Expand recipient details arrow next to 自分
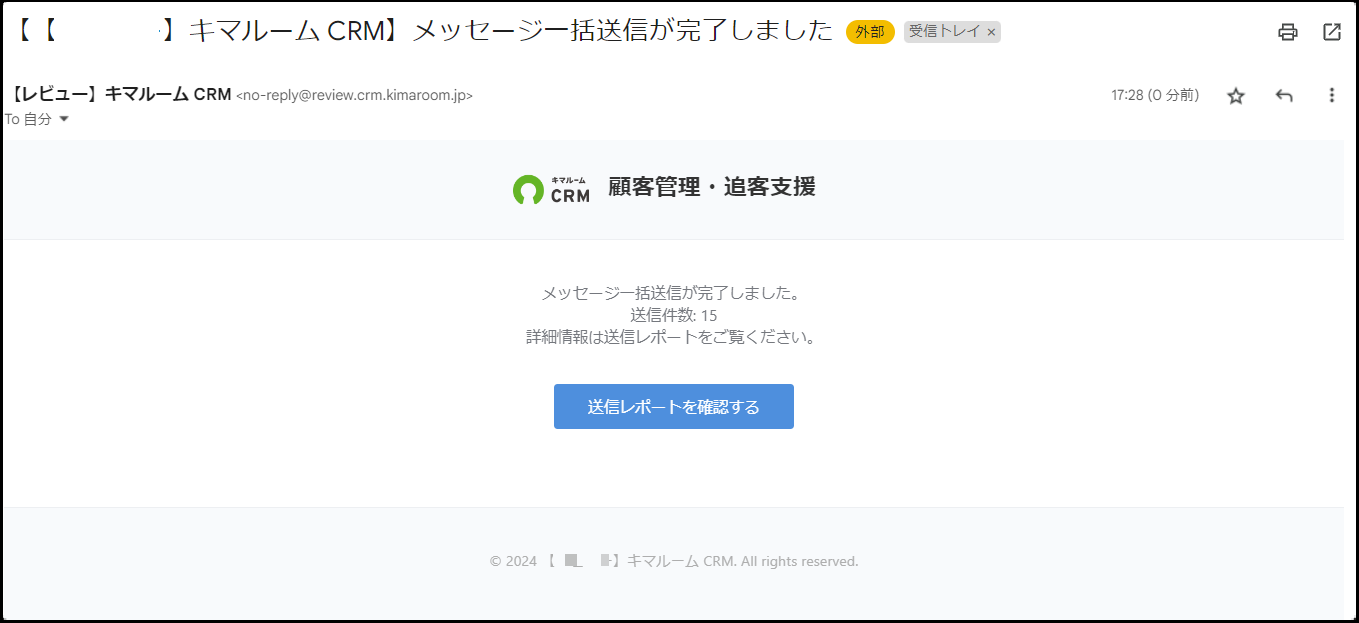This screenshot has width=1359, height=623. click(64, 119)
